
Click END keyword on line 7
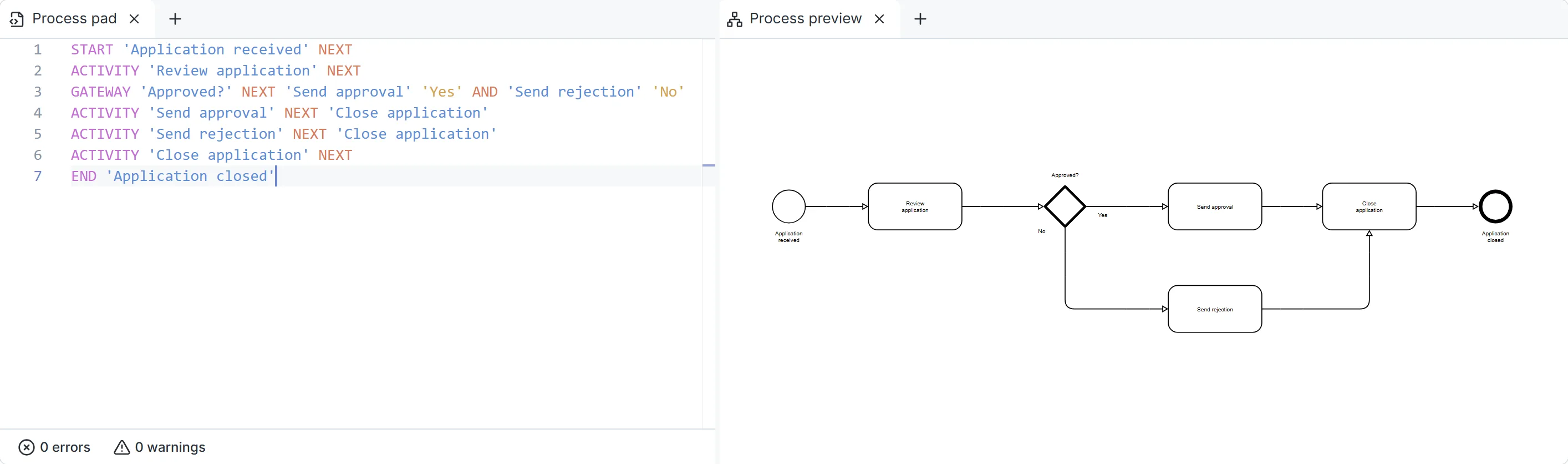pos(83,176)
